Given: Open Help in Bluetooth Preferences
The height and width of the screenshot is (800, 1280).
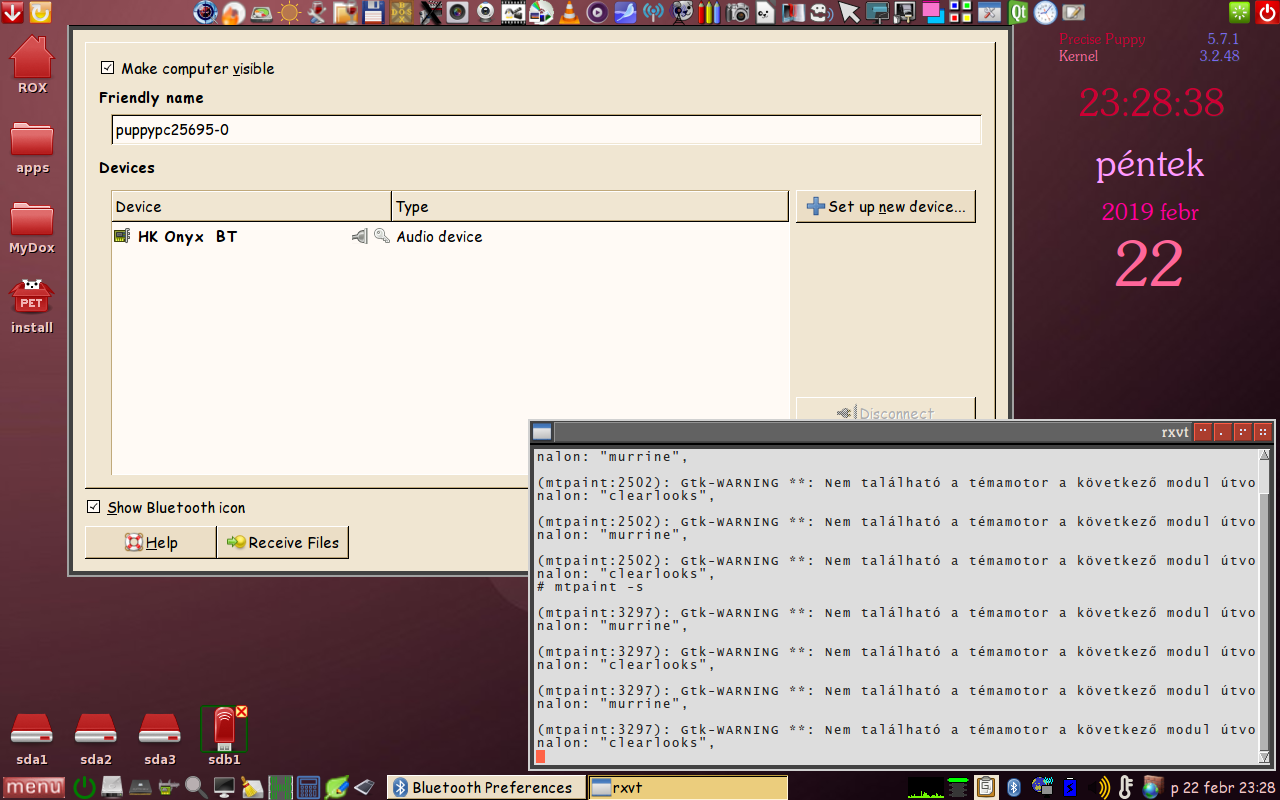Looking at the screenshot, I should (151, 542).
